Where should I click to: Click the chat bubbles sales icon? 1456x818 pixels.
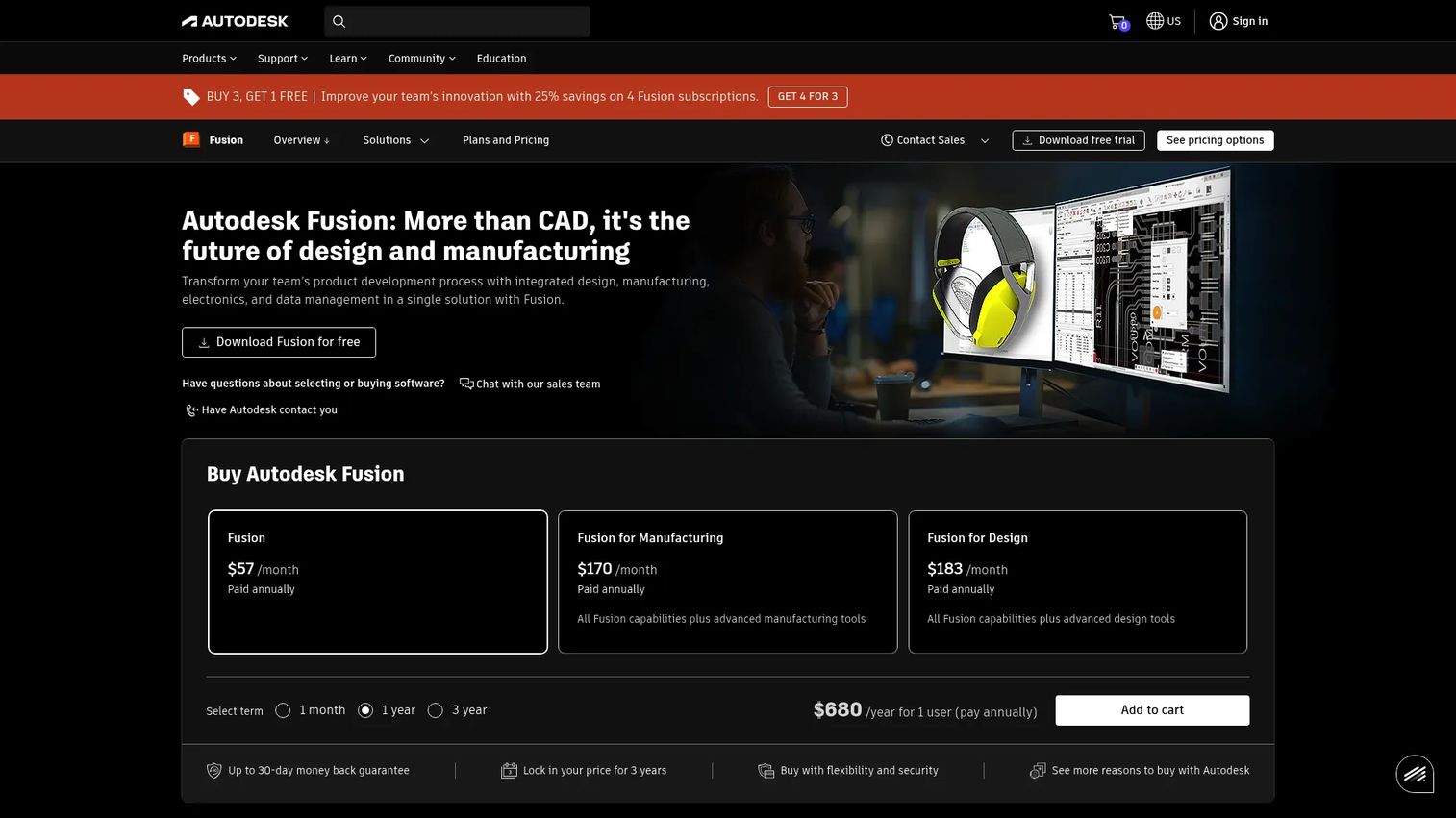(x=466, y=384)
